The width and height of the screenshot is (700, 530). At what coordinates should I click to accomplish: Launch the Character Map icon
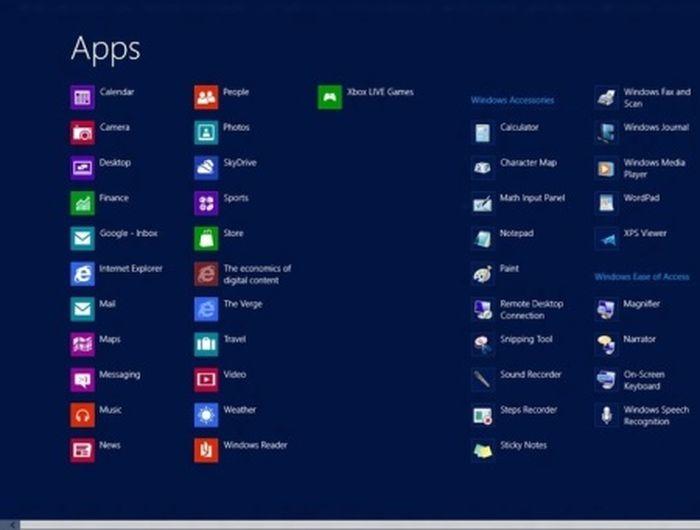(483, 168)
